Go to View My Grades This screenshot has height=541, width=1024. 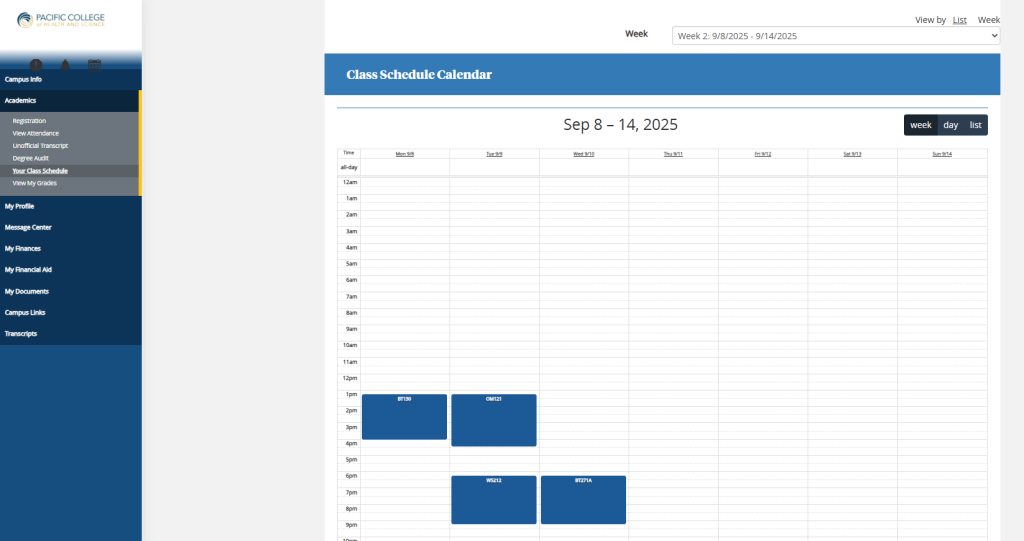pos(35,183)
